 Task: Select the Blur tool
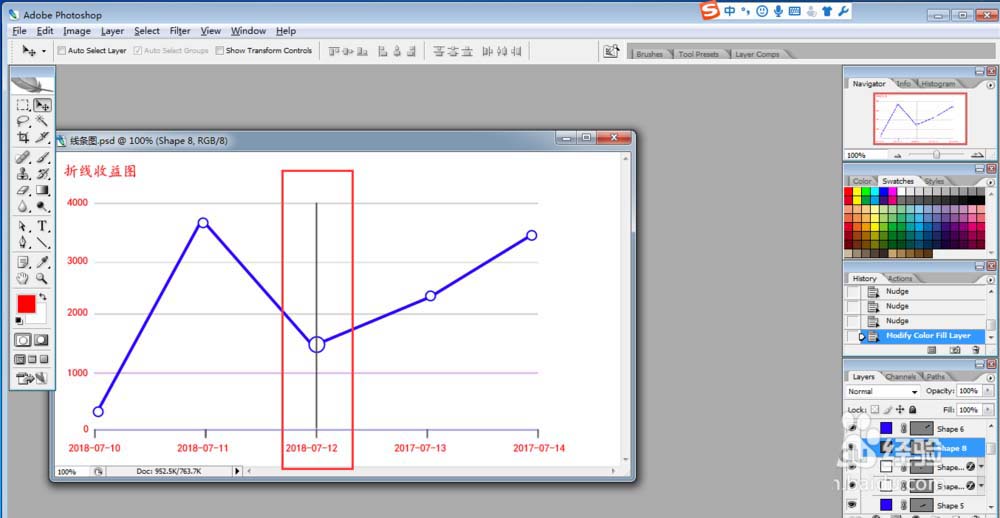pyautogui.click(x=23, y=206)
